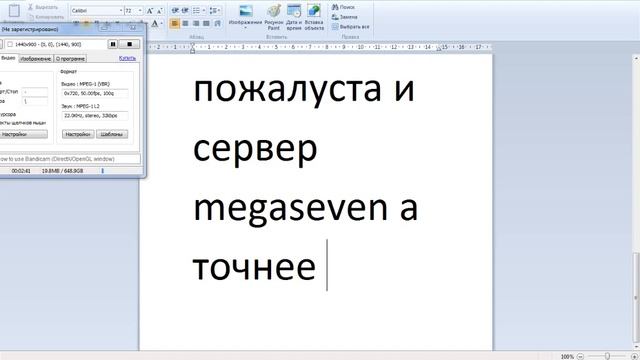The image size is (640, 360).
Task: Pause recording with Bandicam pause button
Action: [113, 44]
